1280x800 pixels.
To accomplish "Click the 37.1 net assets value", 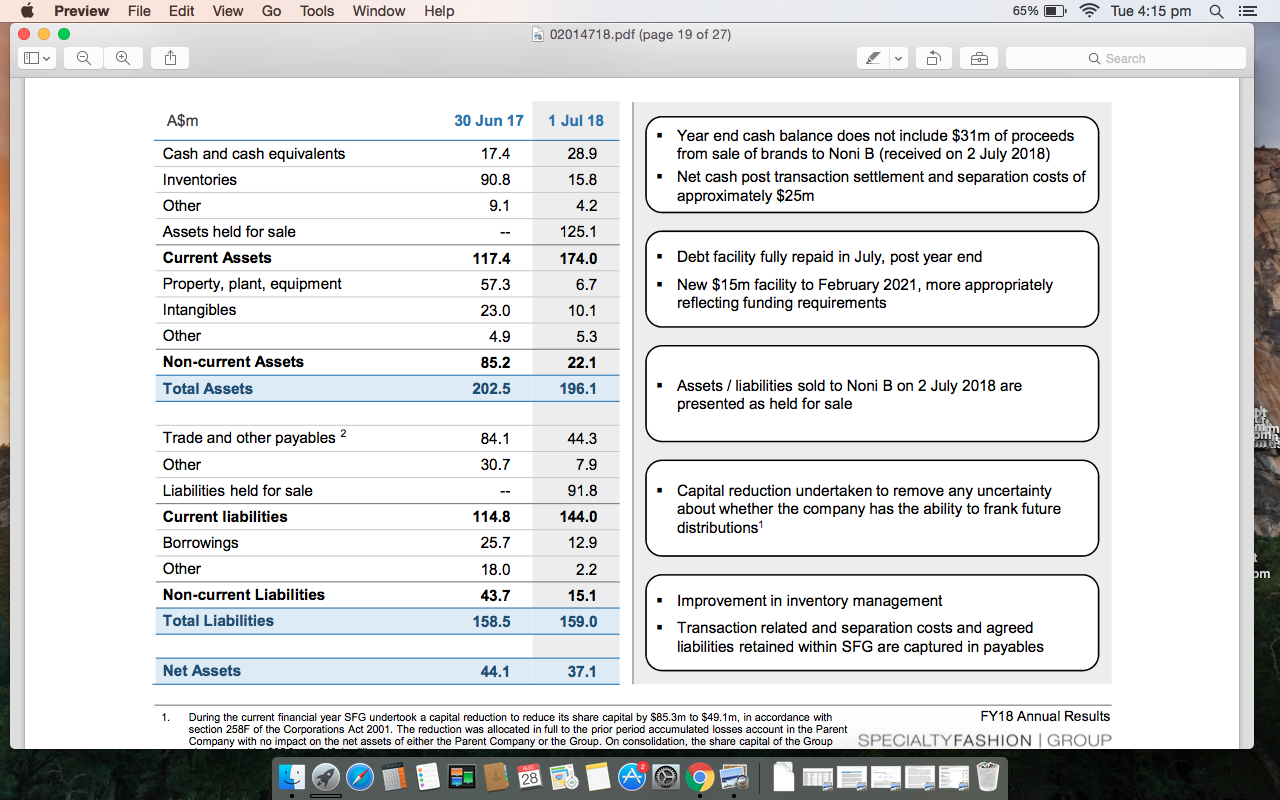I will tap(582, 672).
